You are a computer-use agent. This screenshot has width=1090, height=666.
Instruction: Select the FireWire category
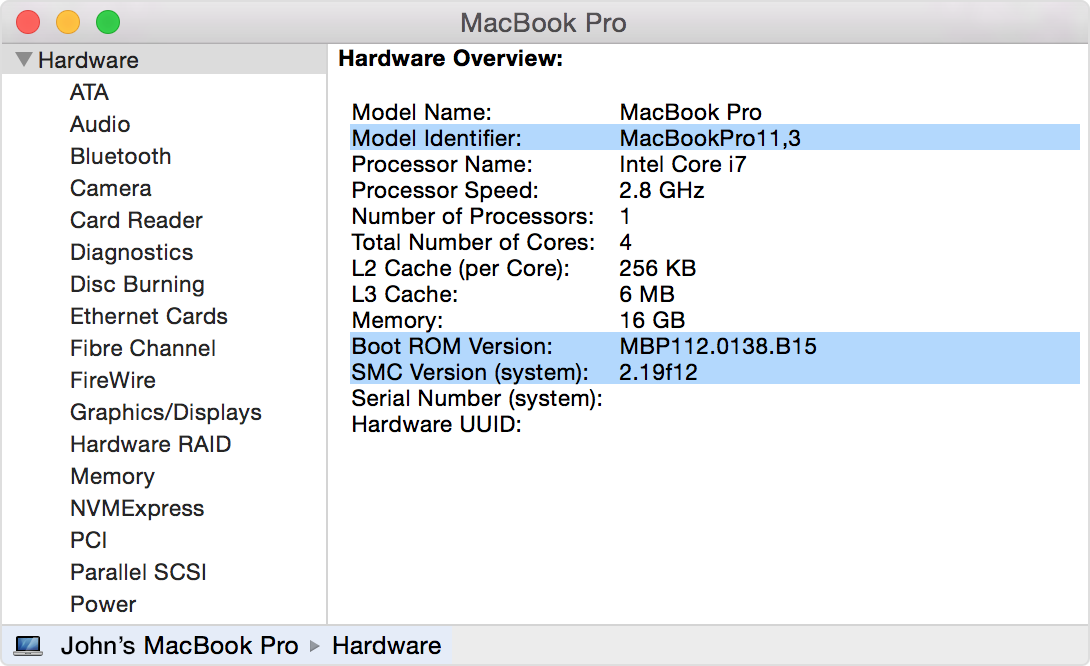tap(112, 380)
